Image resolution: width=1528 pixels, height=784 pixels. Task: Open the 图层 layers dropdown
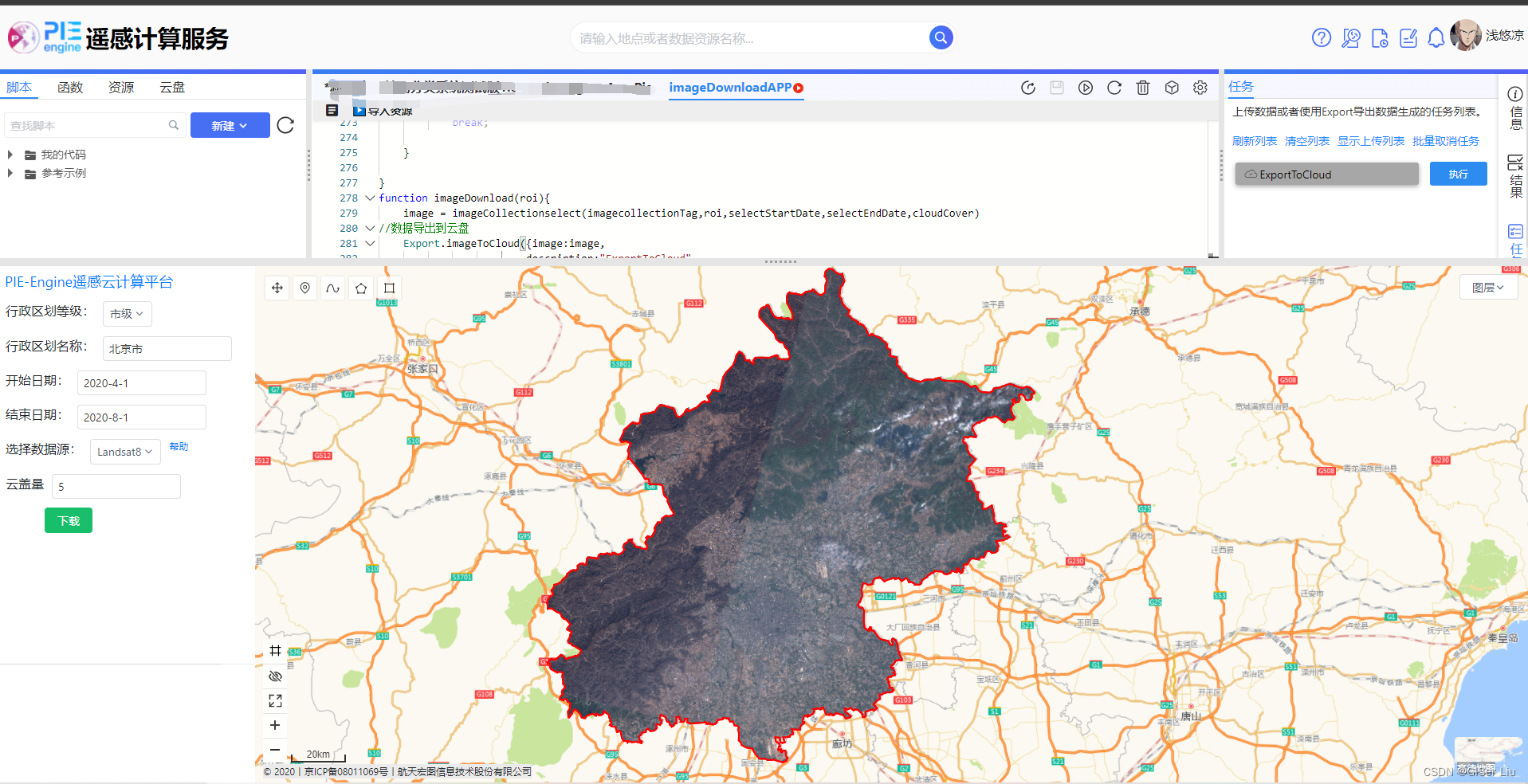(1488, 288)
